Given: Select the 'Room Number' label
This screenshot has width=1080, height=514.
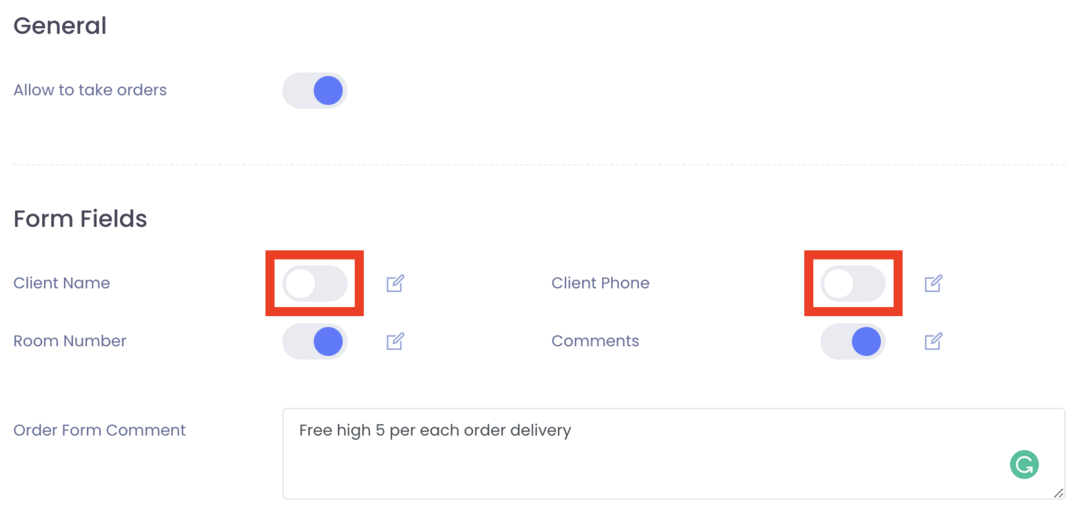Looking at the screenshot, I should coord(70,340).
